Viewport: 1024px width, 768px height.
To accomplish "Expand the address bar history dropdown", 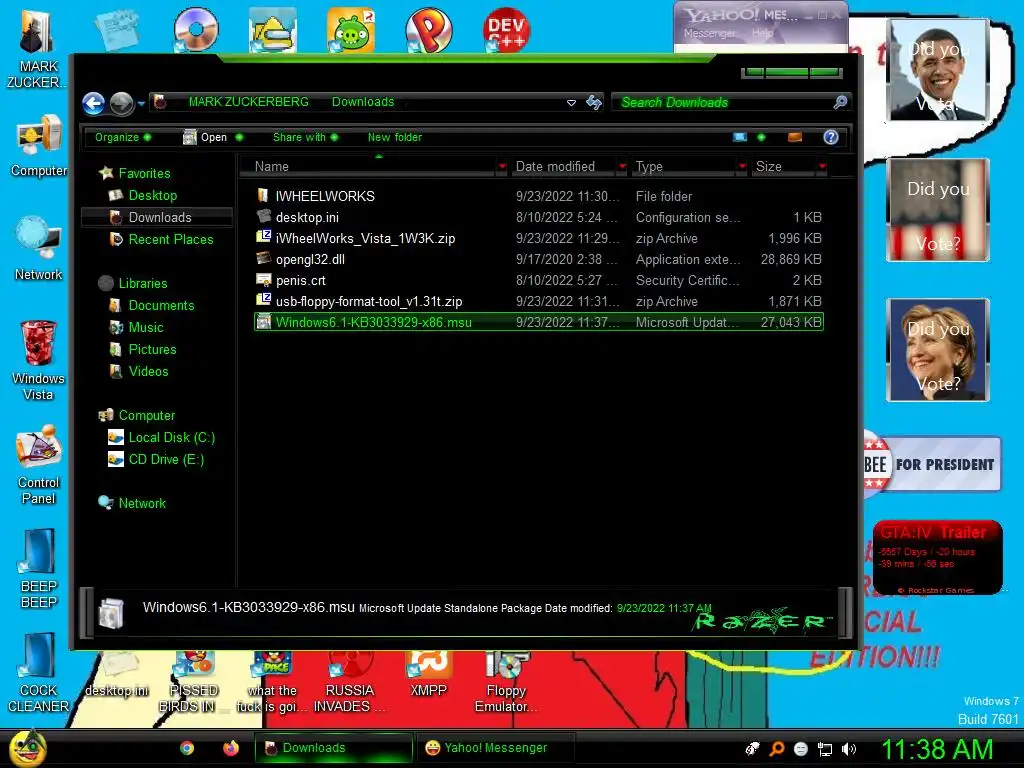I will click(571, 103).
